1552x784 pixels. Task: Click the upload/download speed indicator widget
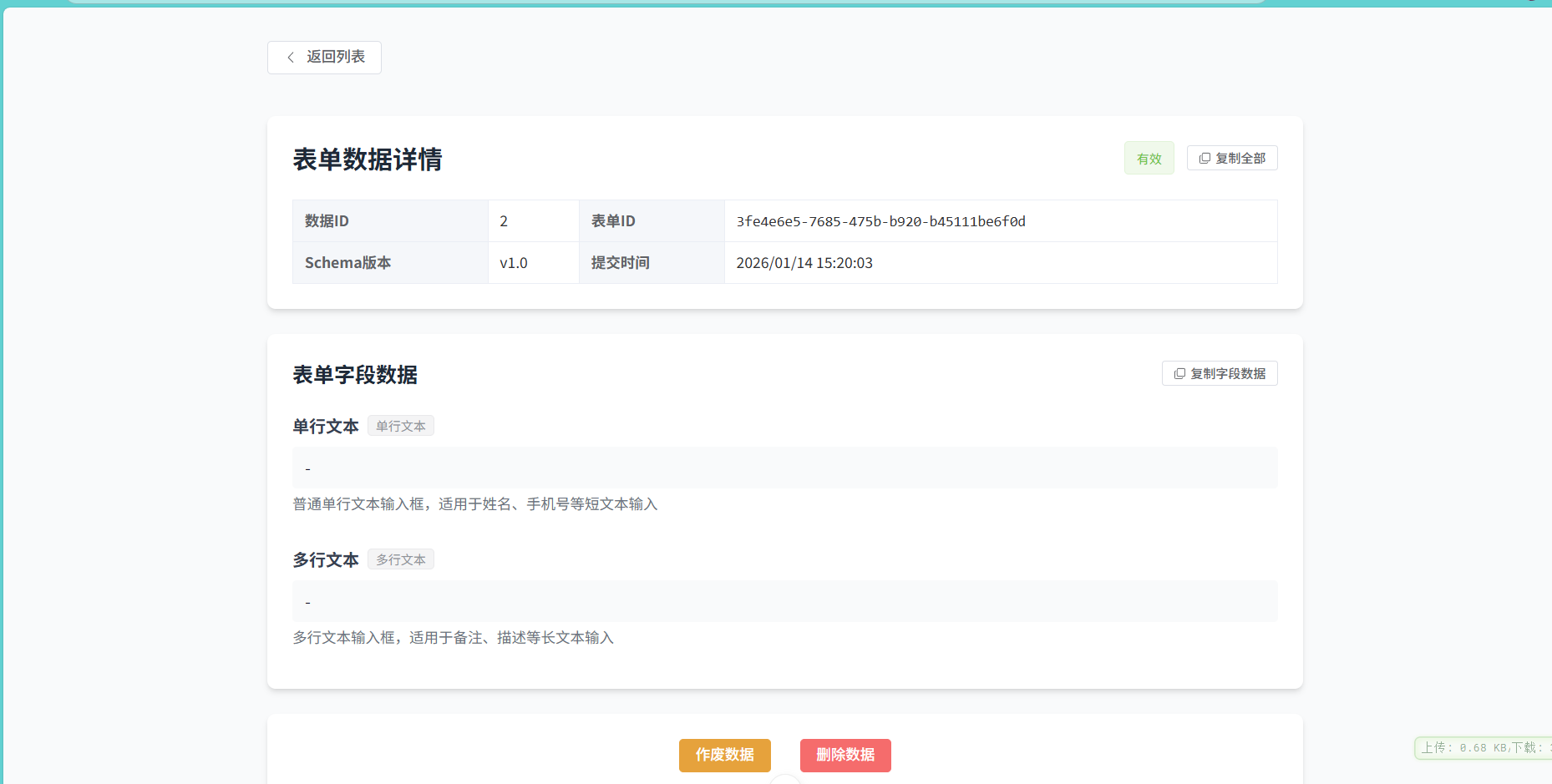pyautogui.click(x=1482, y=748)
